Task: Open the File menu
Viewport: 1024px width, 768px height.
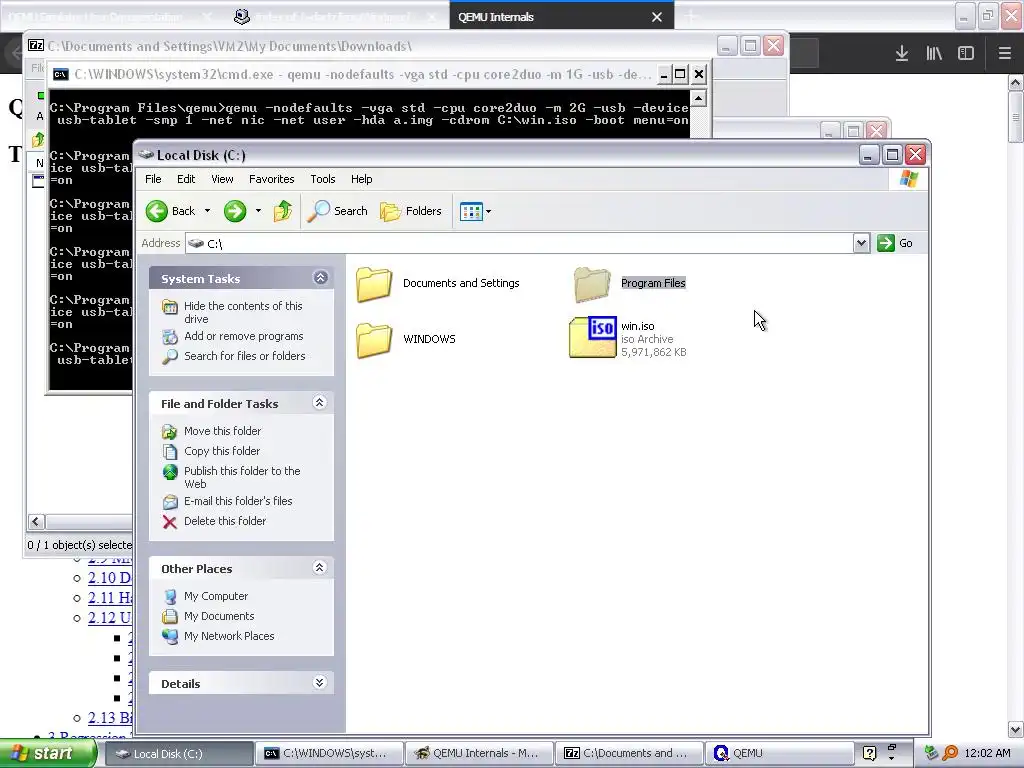Action: tap(153, 179)
